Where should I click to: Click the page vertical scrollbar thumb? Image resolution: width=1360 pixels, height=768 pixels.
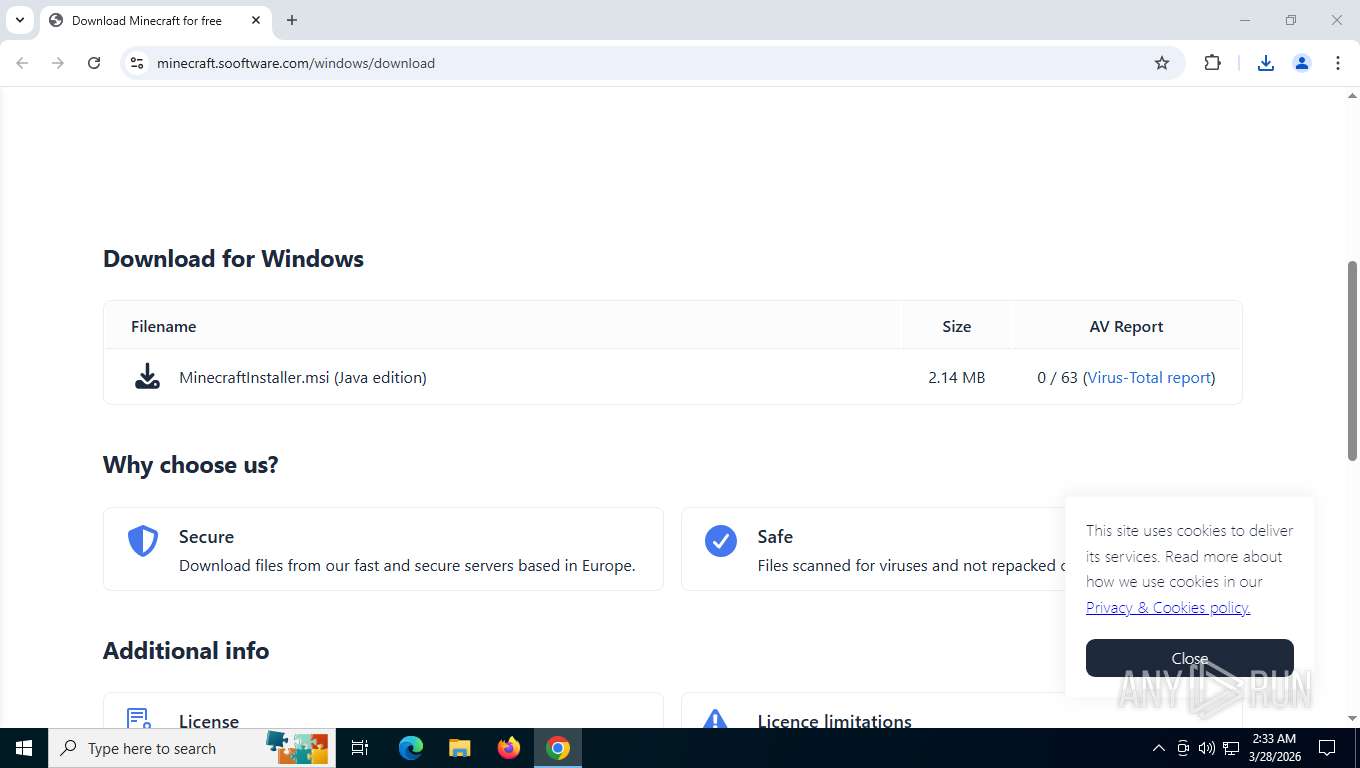point(1352,360)
